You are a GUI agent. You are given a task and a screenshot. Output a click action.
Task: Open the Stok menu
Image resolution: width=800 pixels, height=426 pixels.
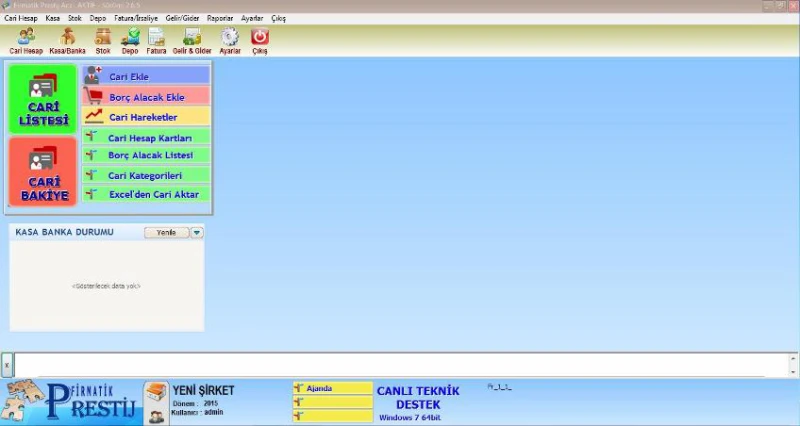pyautogui.click(x=74, y=18)
